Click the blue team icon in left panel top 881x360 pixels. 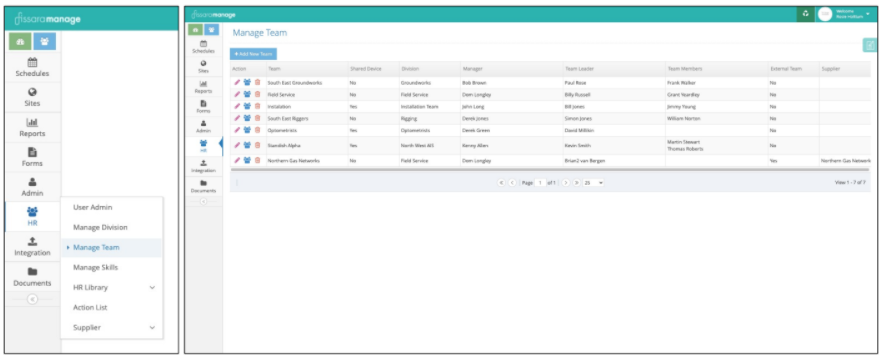[x=44, y=42]
